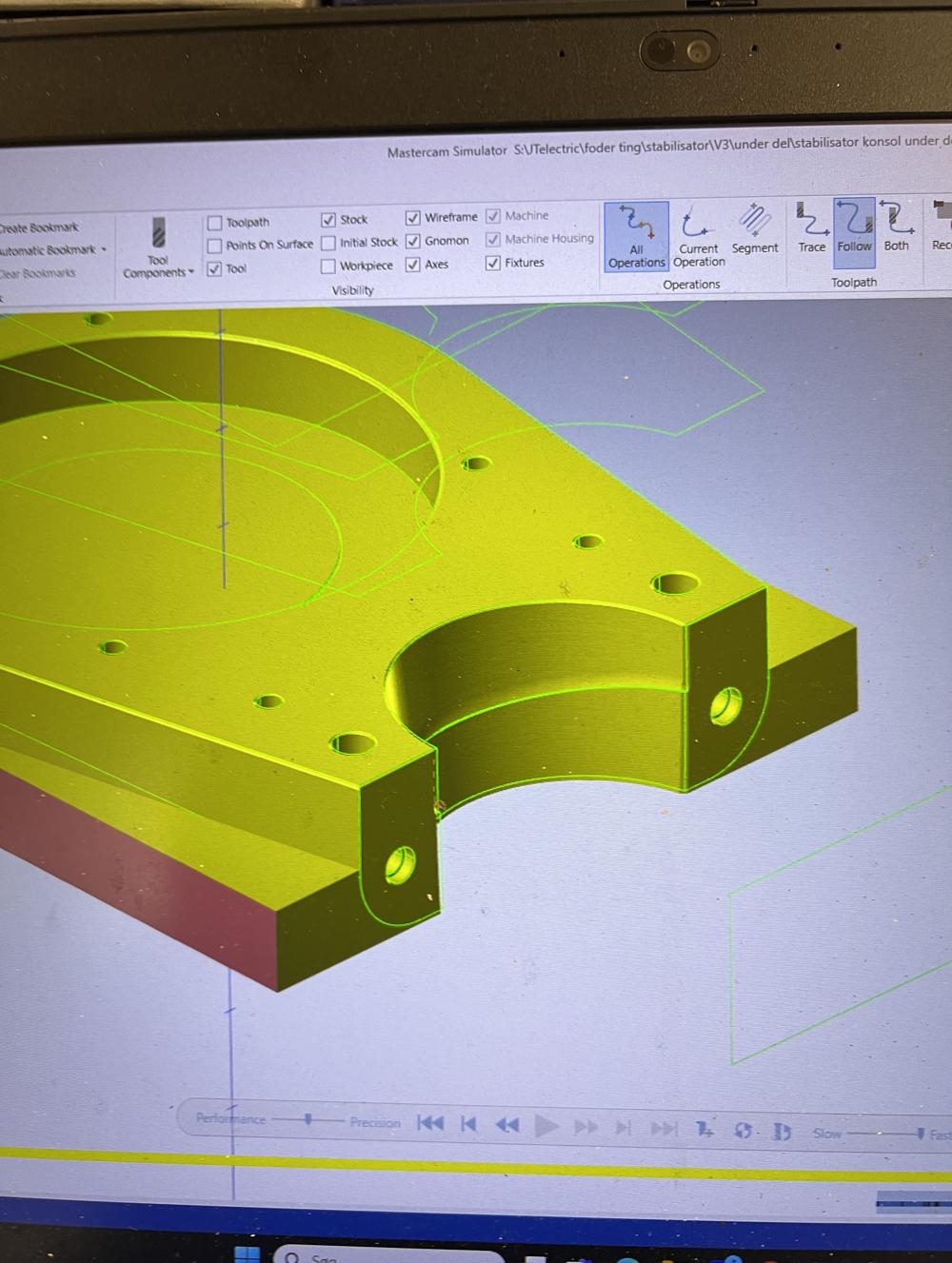Check the Workpiece visibility box
This screenshot has height=1263, width=952.
pos(328,266)
